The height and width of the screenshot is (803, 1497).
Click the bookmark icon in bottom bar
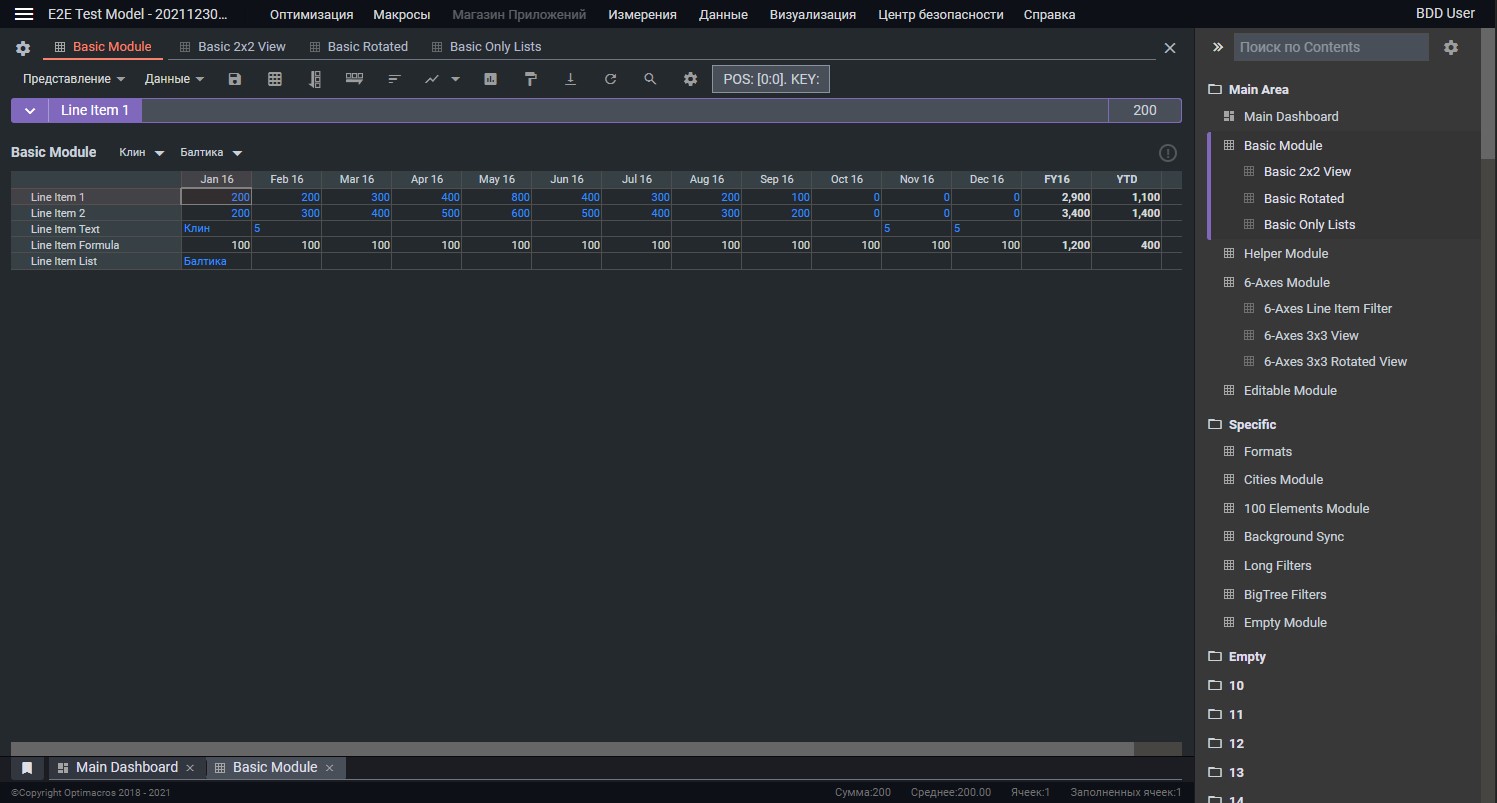[27, 768]
